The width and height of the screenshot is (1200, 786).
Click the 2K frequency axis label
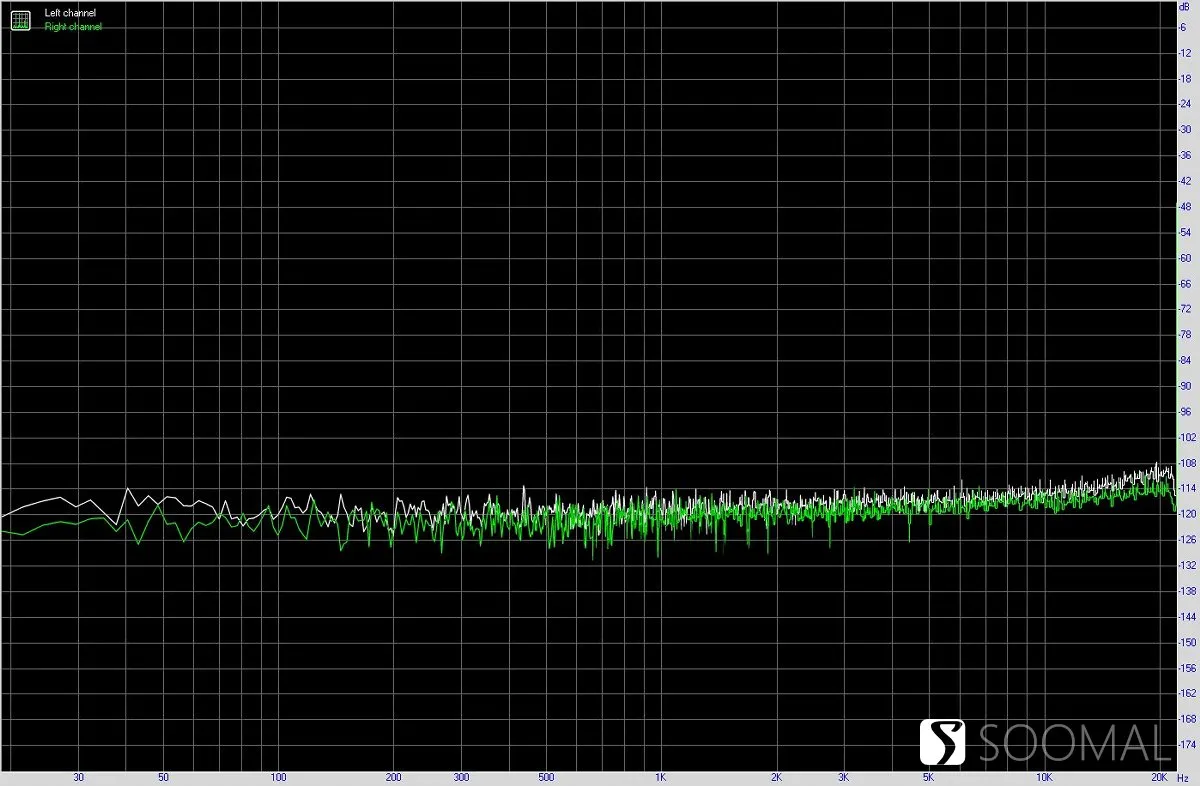tap(775, 777)
